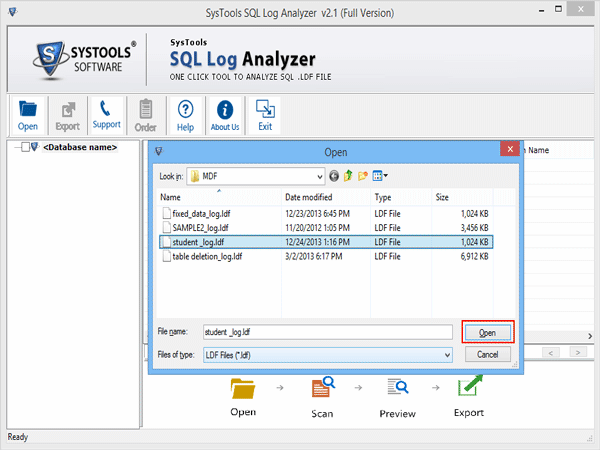Image resolution: width=600 pixels, height=450 pixels.
Task: Click the fixed_data_log.ldf file icon
Action: pyautogui.click(x=166, y=213)
